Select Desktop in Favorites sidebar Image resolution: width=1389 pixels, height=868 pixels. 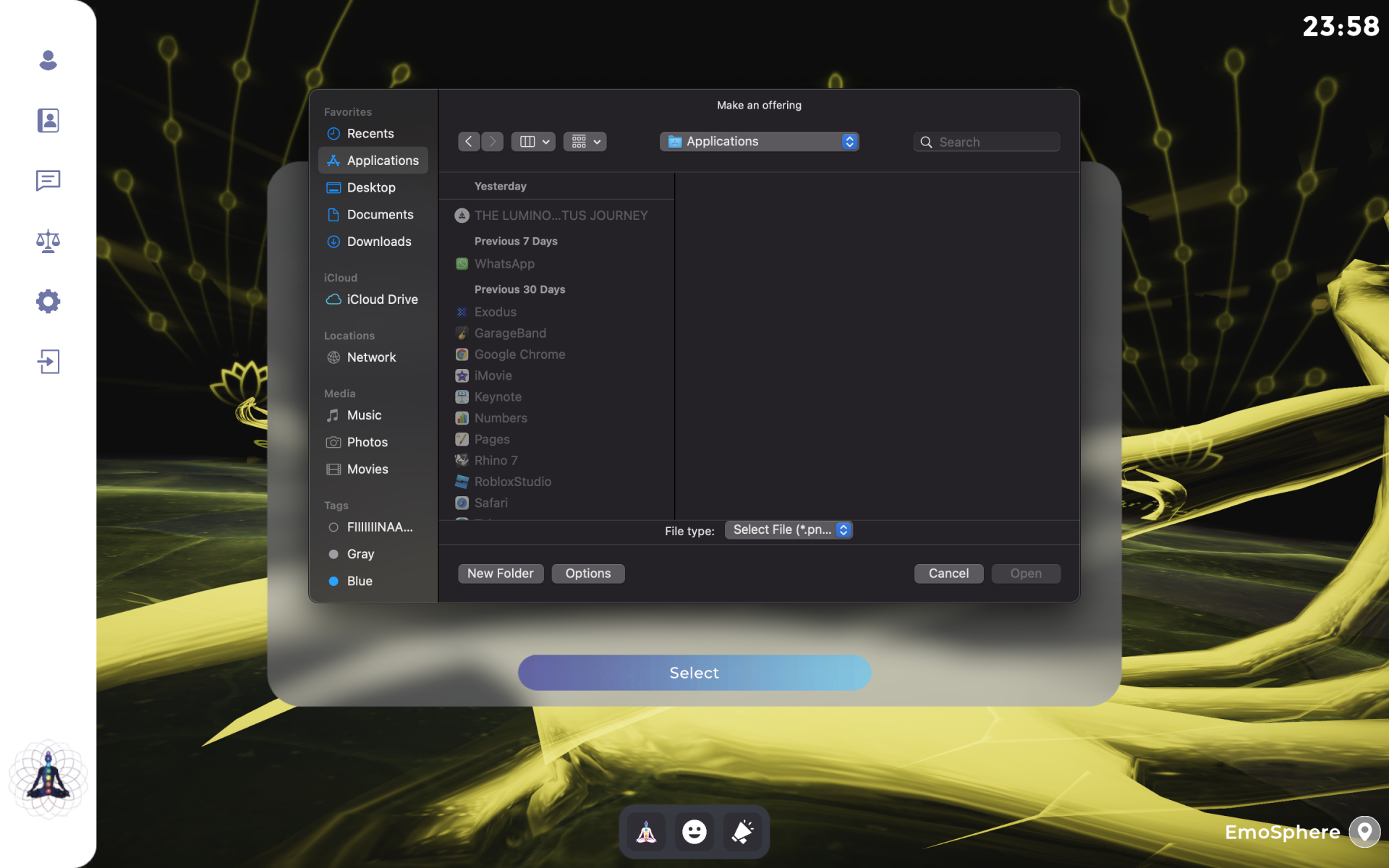click(373, 188)
